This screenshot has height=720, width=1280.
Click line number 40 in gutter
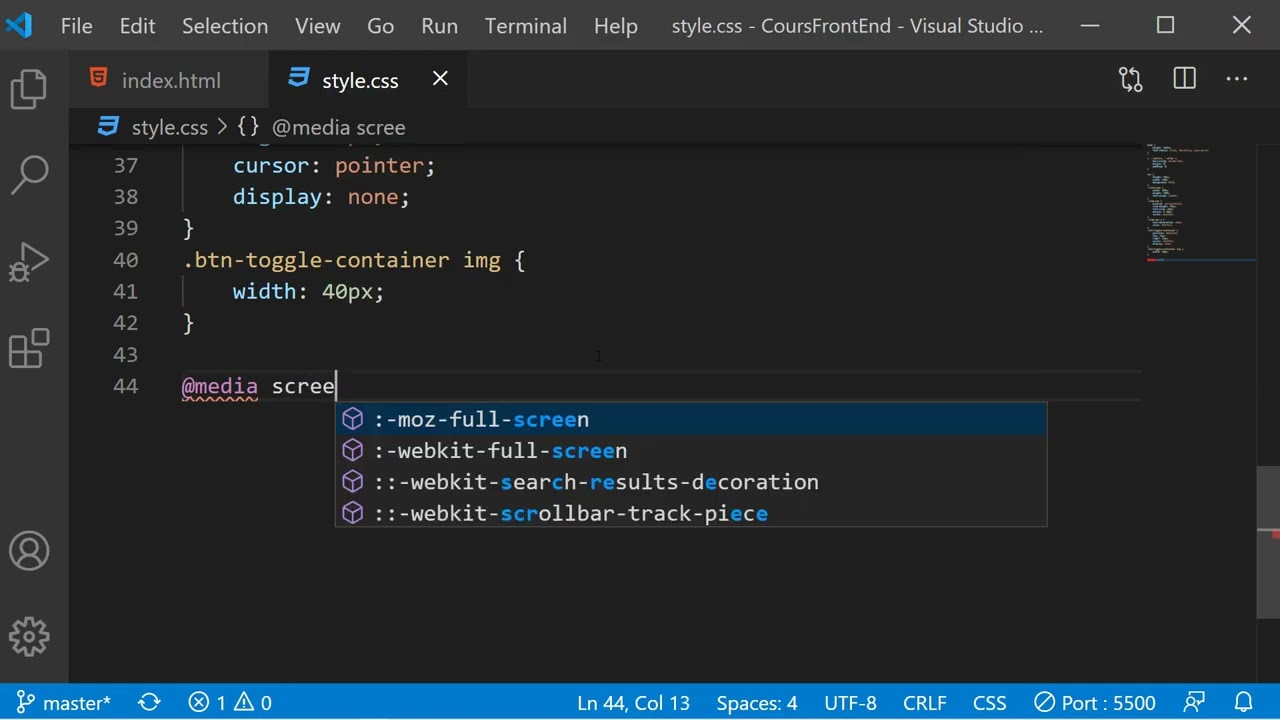coord(125,260)
